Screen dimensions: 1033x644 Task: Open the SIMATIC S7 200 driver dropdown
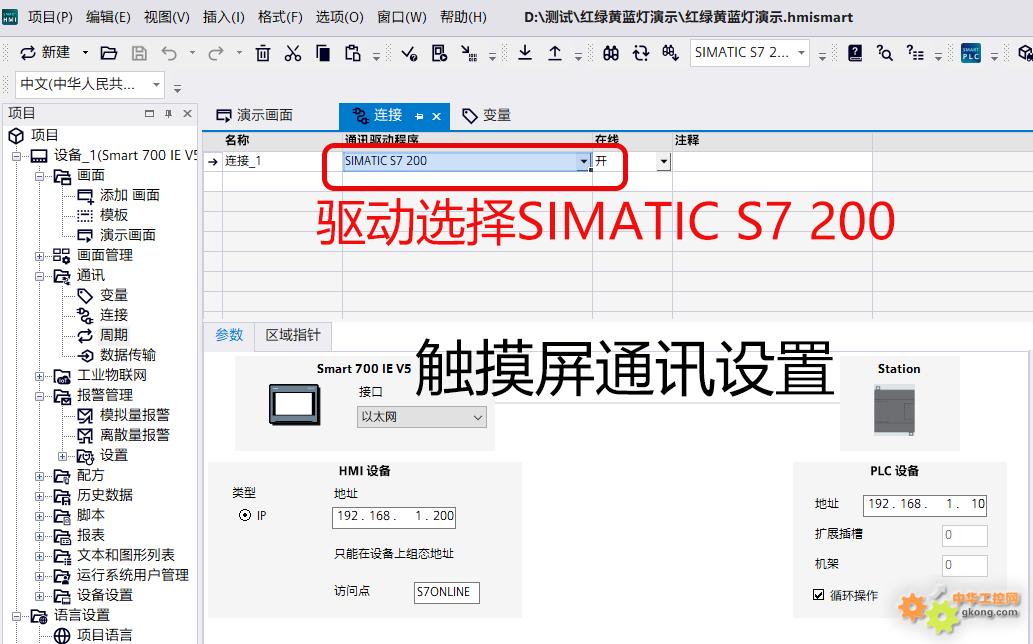[583, 161]
